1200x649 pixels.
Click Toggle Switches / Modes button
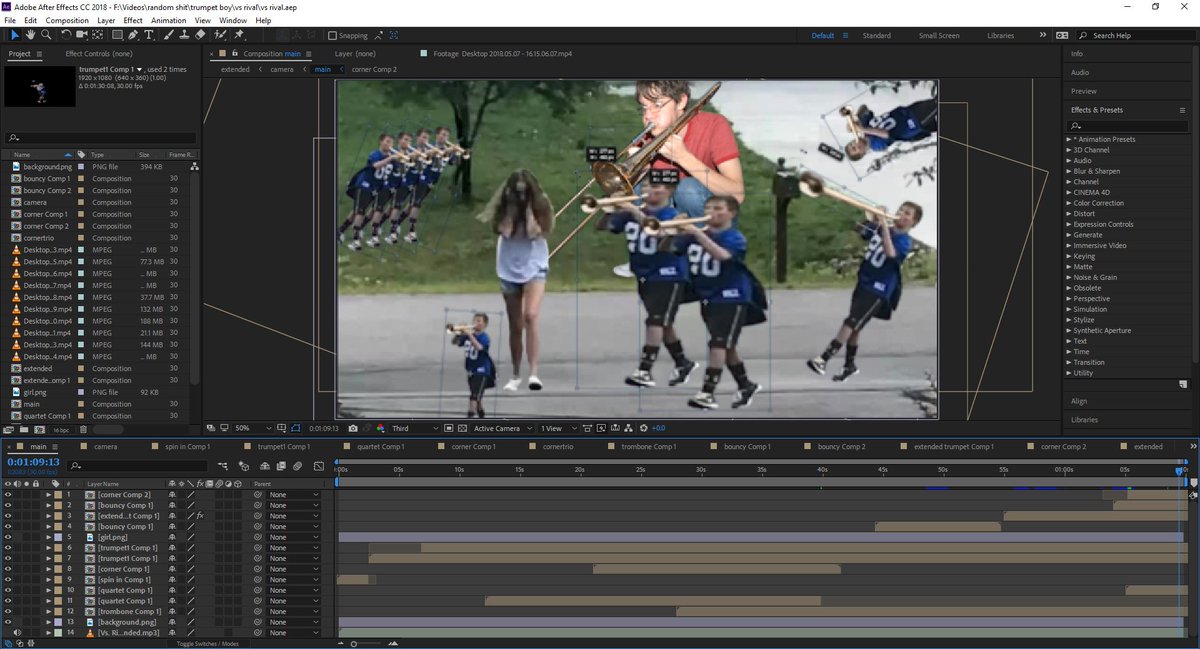(x=208, y=644)
